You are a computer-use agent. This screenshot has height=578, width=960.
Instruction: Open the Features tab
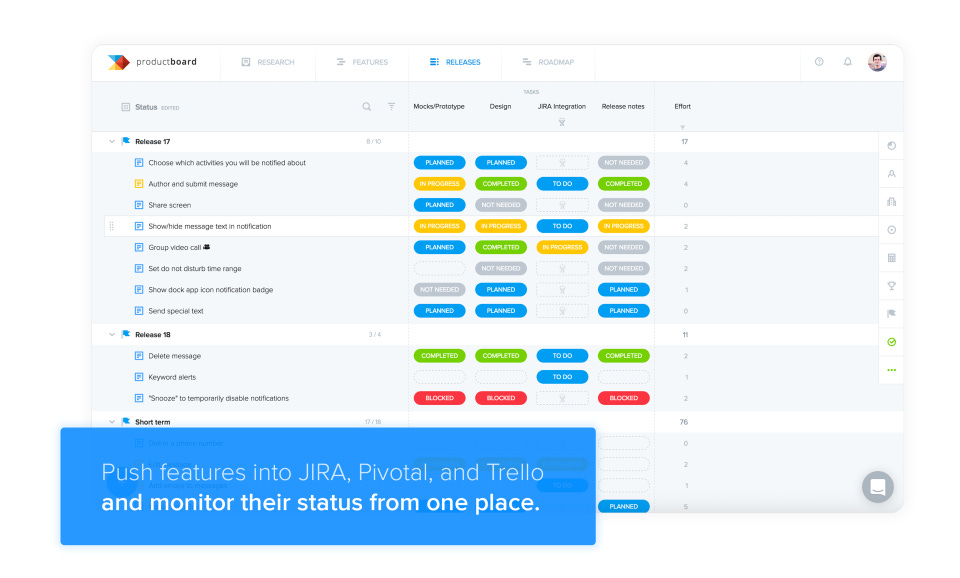click(362, 62)
